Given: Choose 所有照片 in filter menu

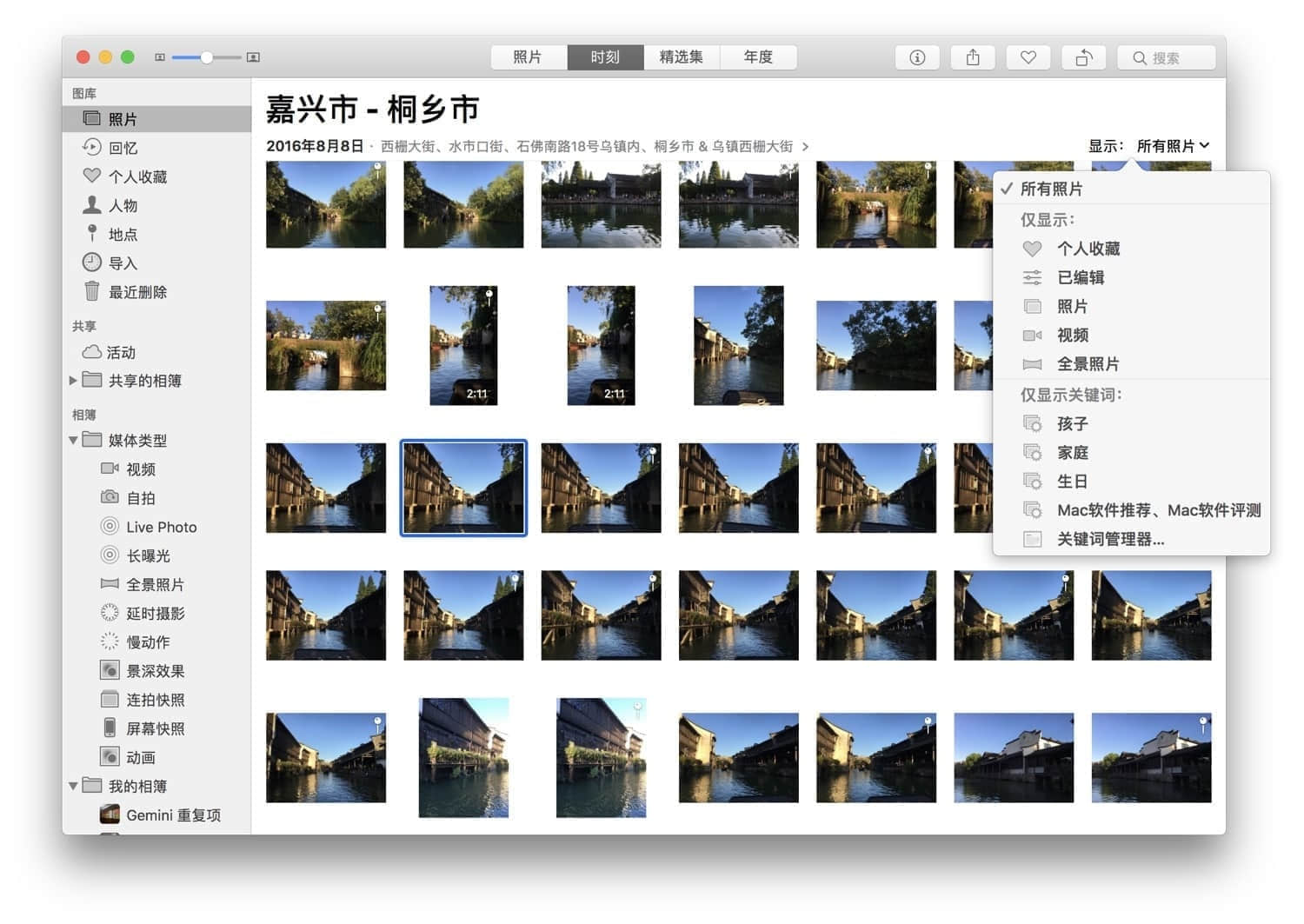Looking at the screenshot, I should [1131, 189].
